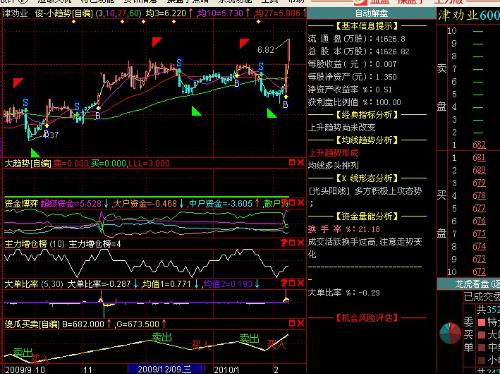500x374 pixels.
Task: Close the 主力增仓榜 indicator sub-panel
Action: click(300, 243)
